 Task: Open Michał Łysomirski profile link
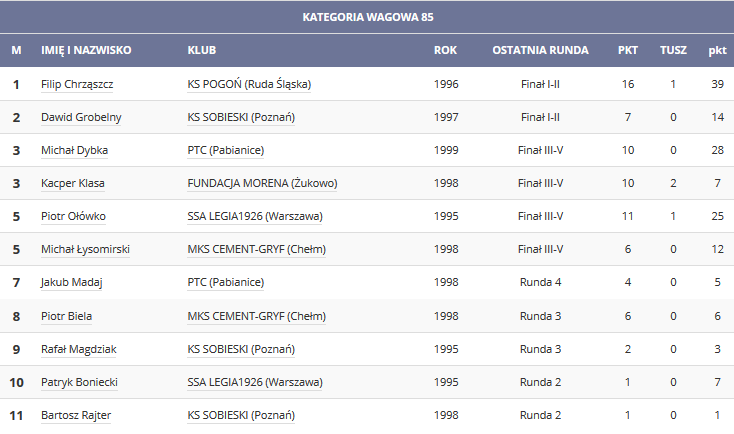pyautogui.click(x=85, y=249)
